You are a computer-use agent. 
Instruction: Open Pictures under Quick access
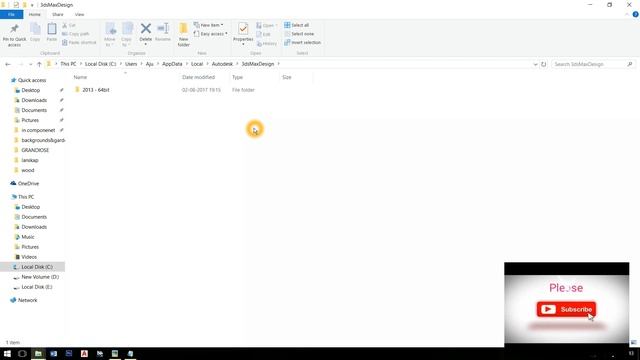pos(30,120)
